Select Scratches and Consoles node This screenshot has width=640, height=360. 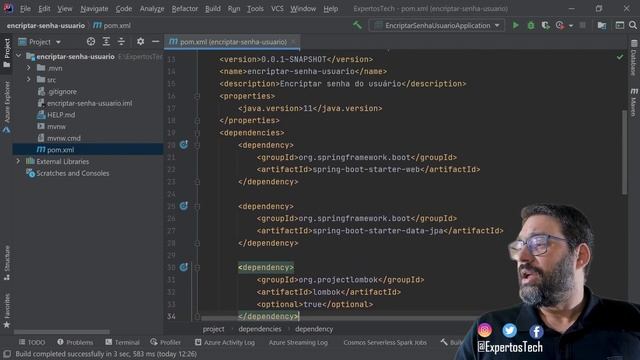click(72, 173)
